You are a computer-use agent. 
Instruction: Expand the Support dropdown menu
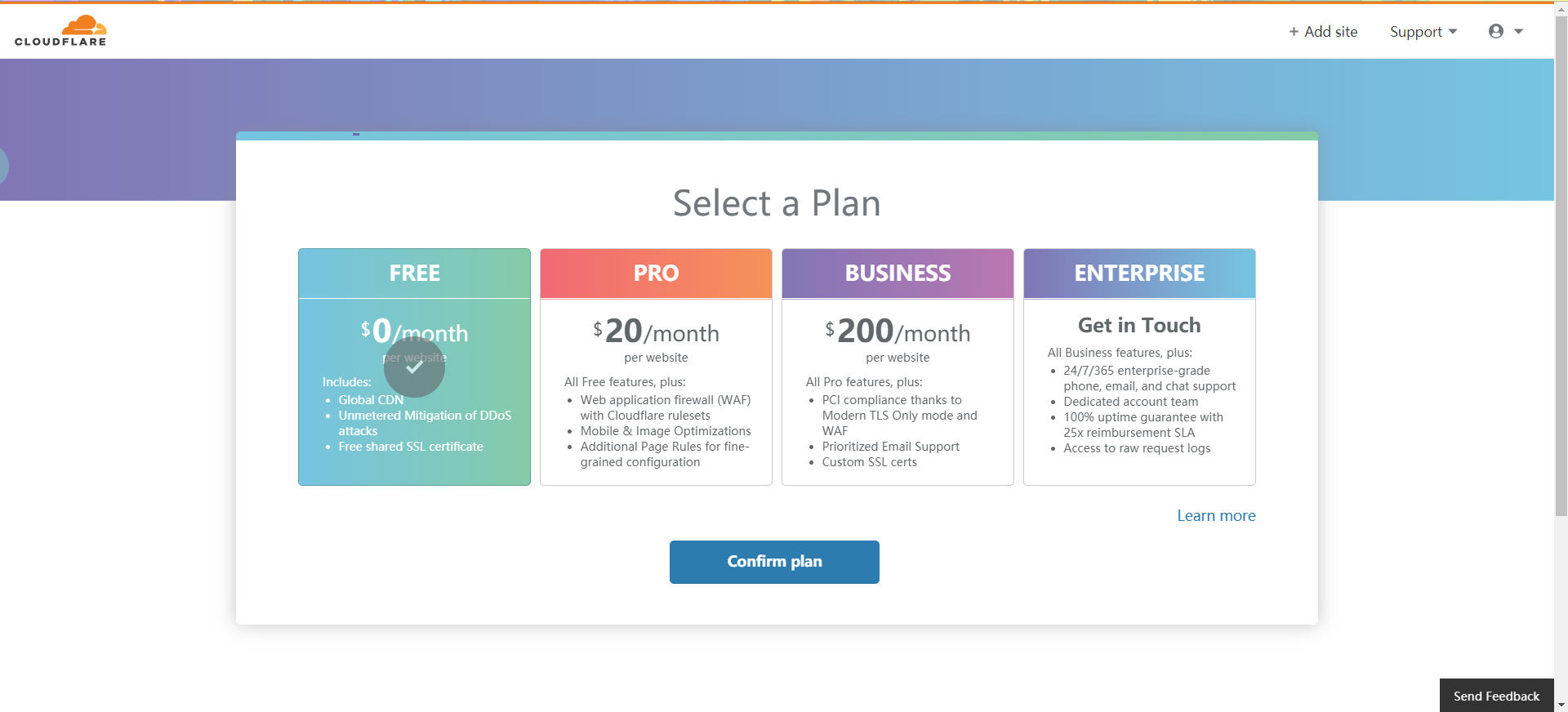tap(1423, 31)
